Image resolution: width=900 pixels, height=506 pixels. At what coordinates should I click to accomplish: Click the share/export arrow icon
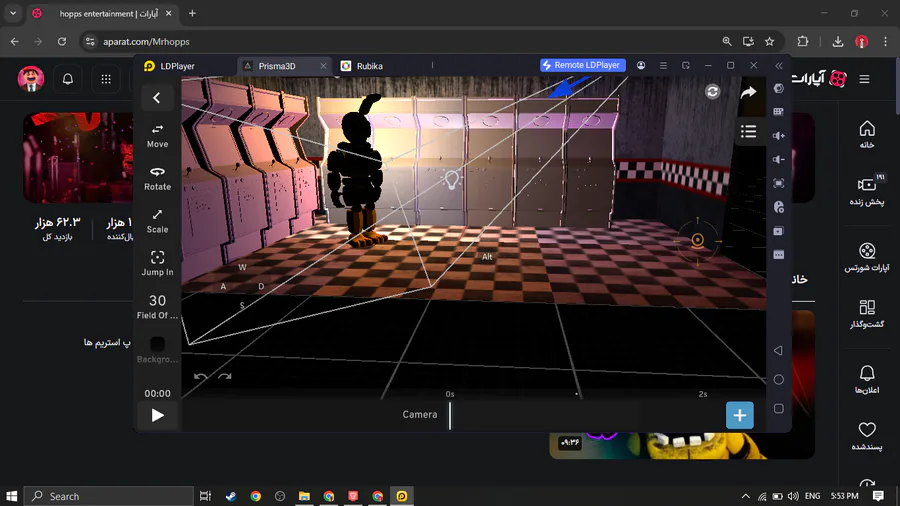tap(748, 92)
